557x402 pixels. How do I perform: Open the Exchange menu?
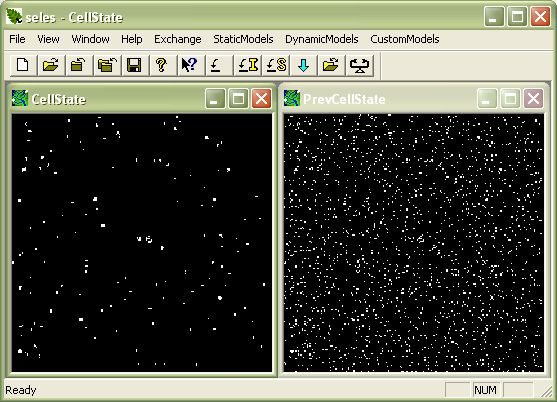178,39
